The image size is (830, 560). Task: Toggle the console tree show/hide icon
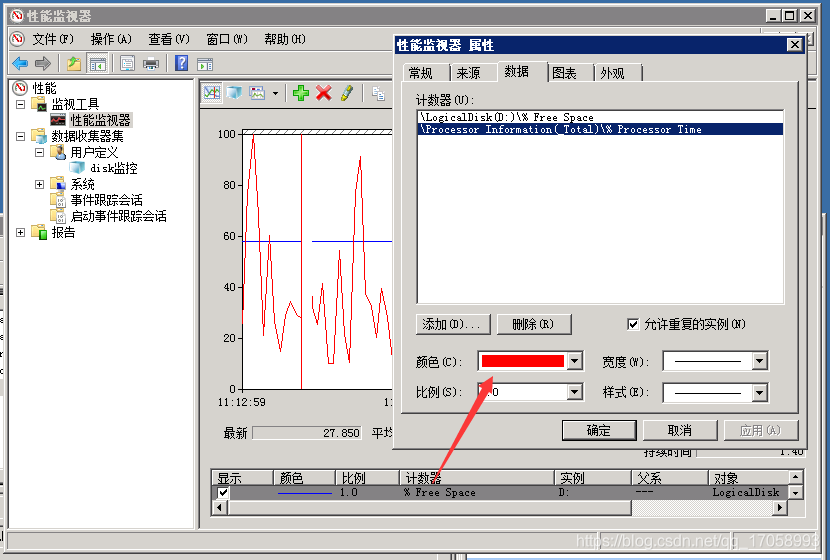point(98,64)
